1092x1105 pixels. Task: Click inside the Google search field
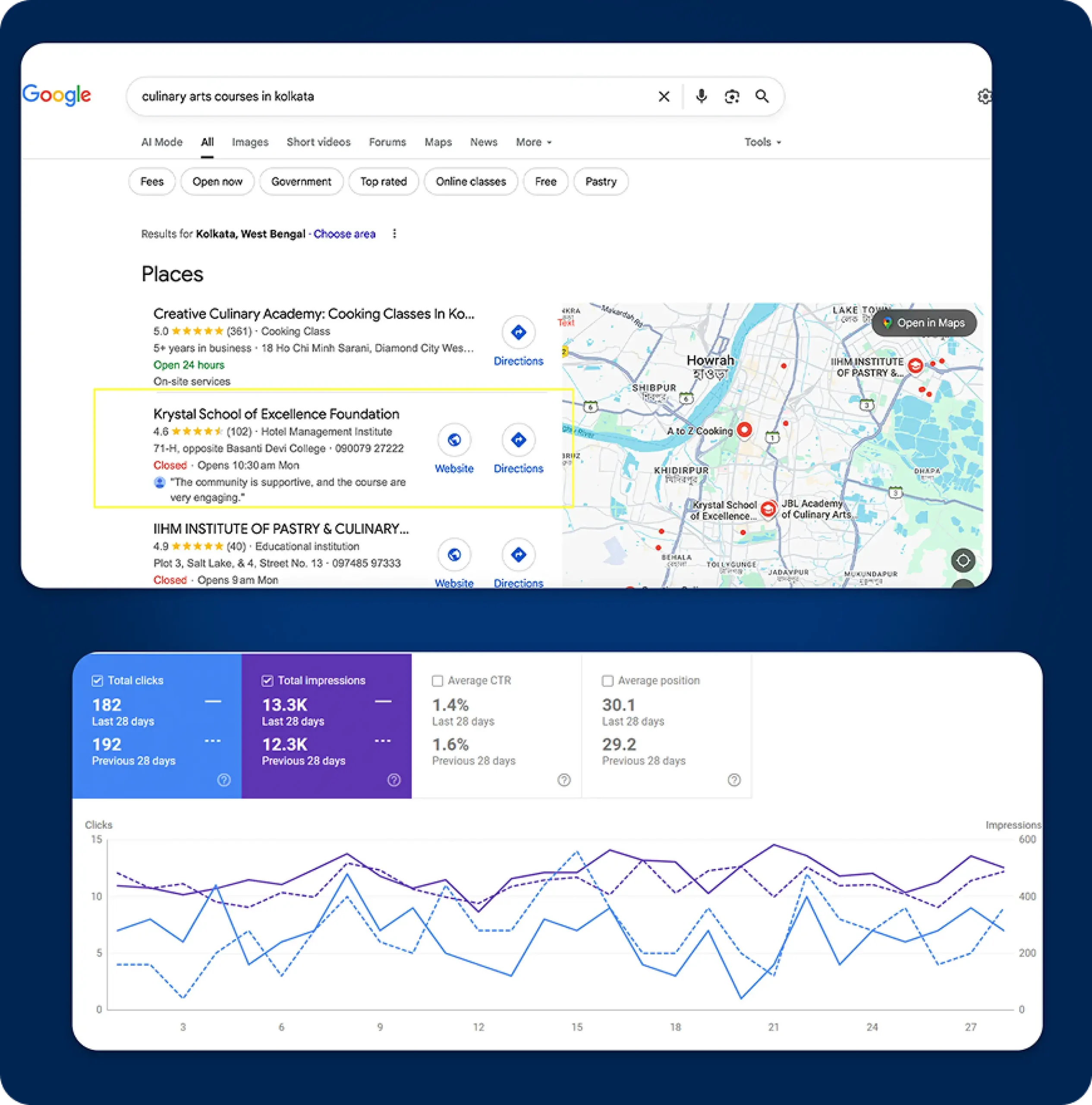389,97
